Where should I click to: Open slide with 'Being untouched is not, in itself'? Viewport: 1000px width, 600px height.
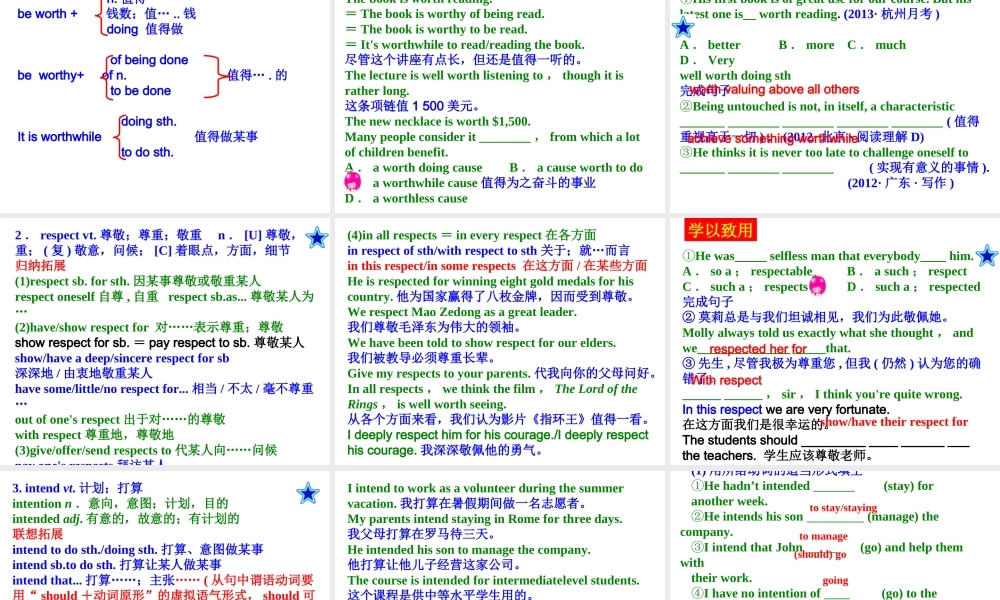tap(835, 106)
